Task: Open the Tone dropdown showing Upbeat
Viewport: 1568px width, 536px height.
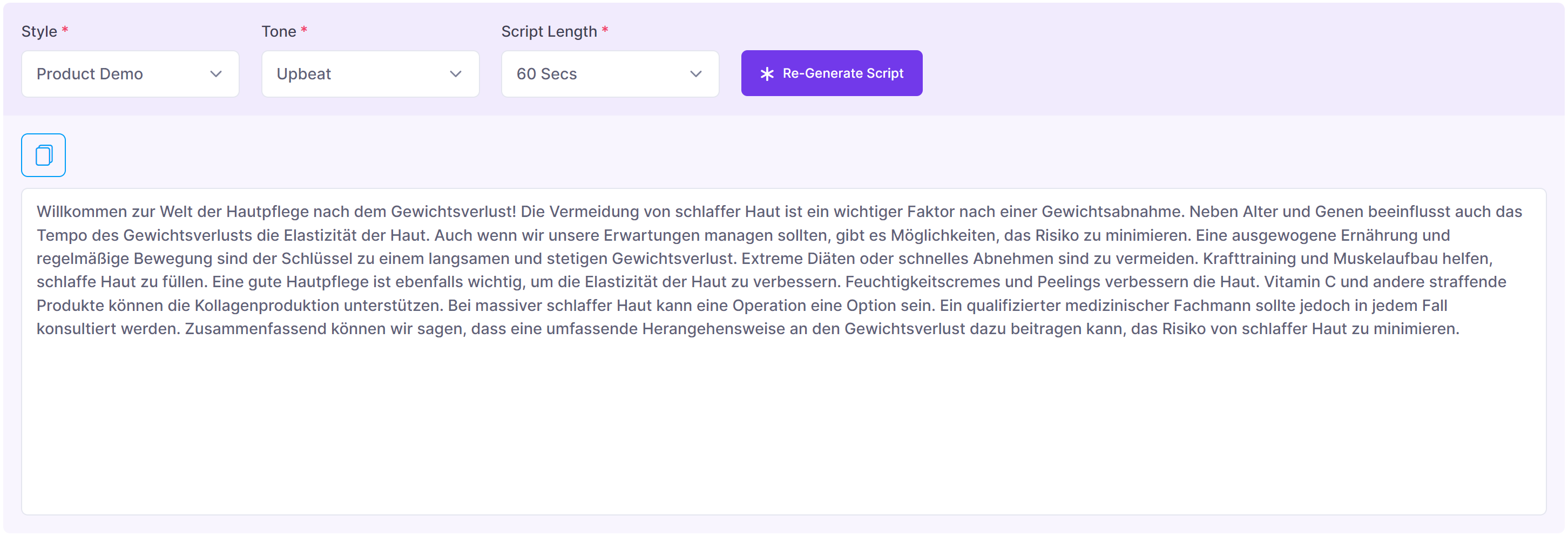Action: pos(370,73)
